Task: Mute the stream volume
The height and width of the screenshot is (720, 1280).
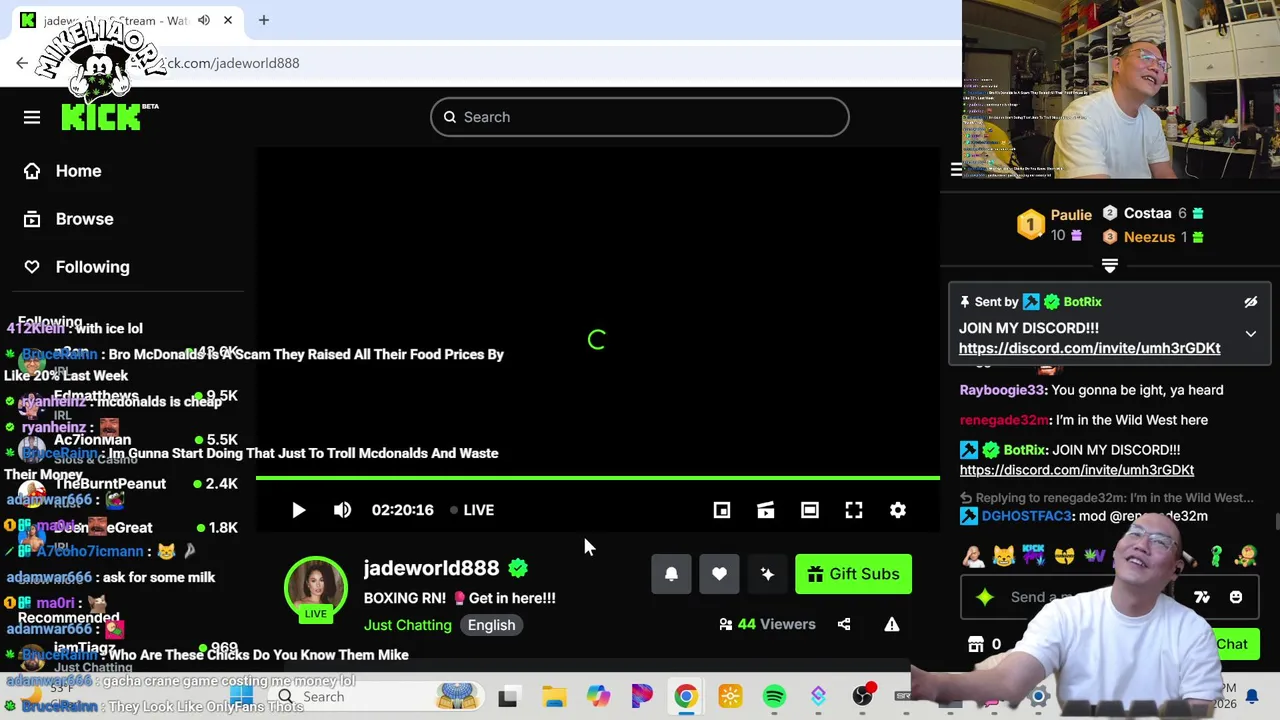Action: click(x=342, y=510)
